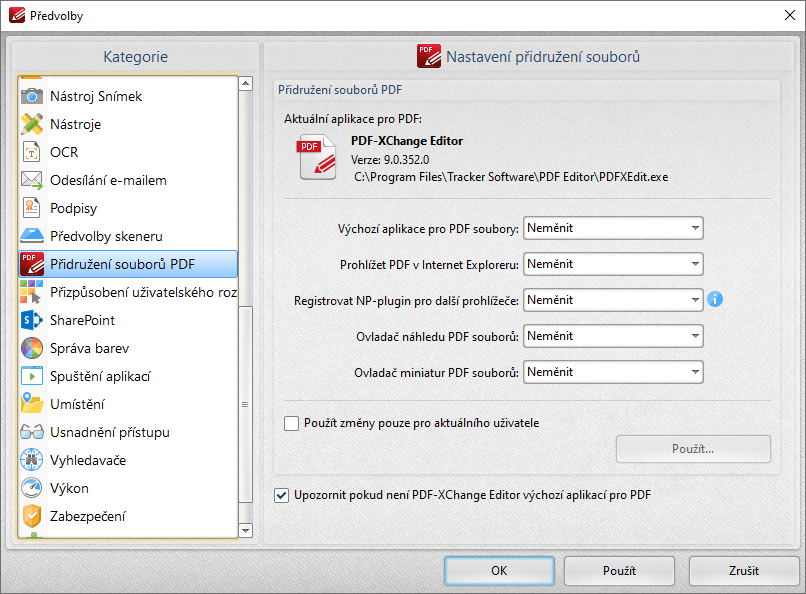Image resolution: width=806 pixels, height=594 pixels.
Task: Select the Umístění category
Action: click(x=129, y=404)
